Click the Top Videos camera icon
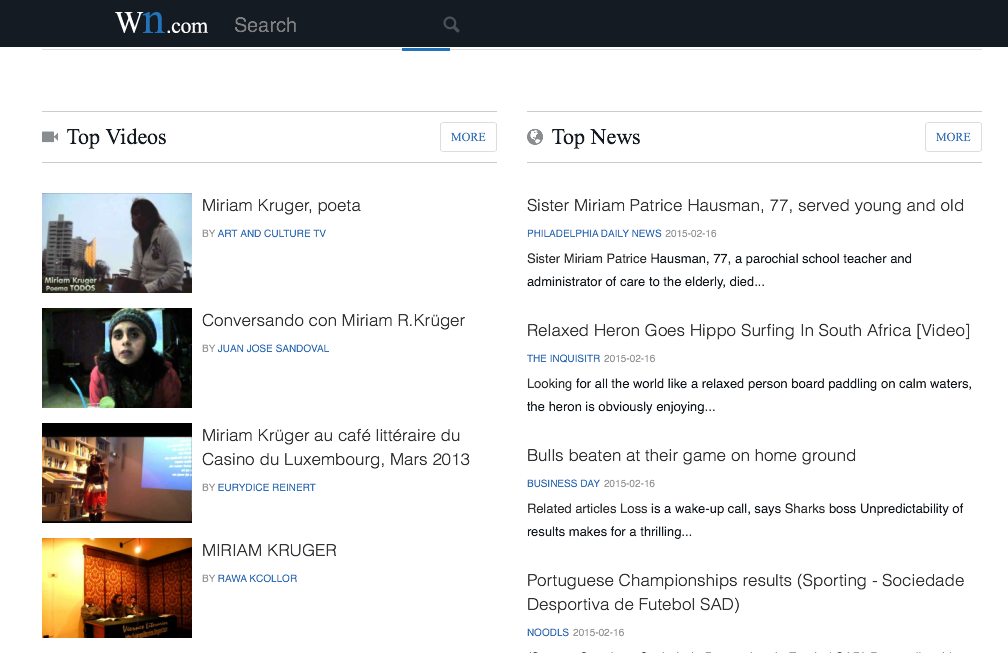The width and height of the screenshot is (1008, 653). point(50,137)
